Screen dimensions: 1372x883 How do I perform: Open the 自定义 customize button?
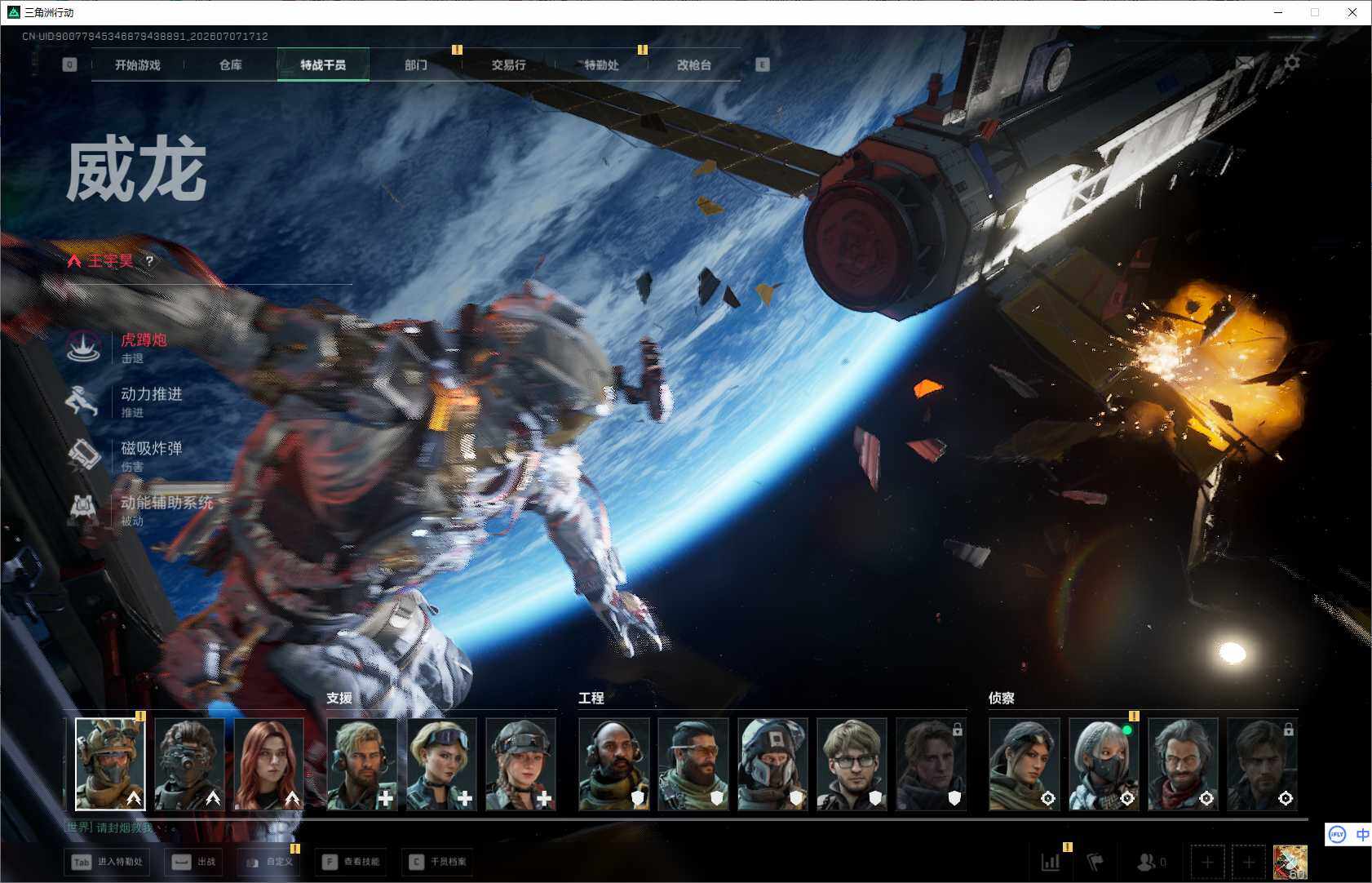tap(269, 862)
